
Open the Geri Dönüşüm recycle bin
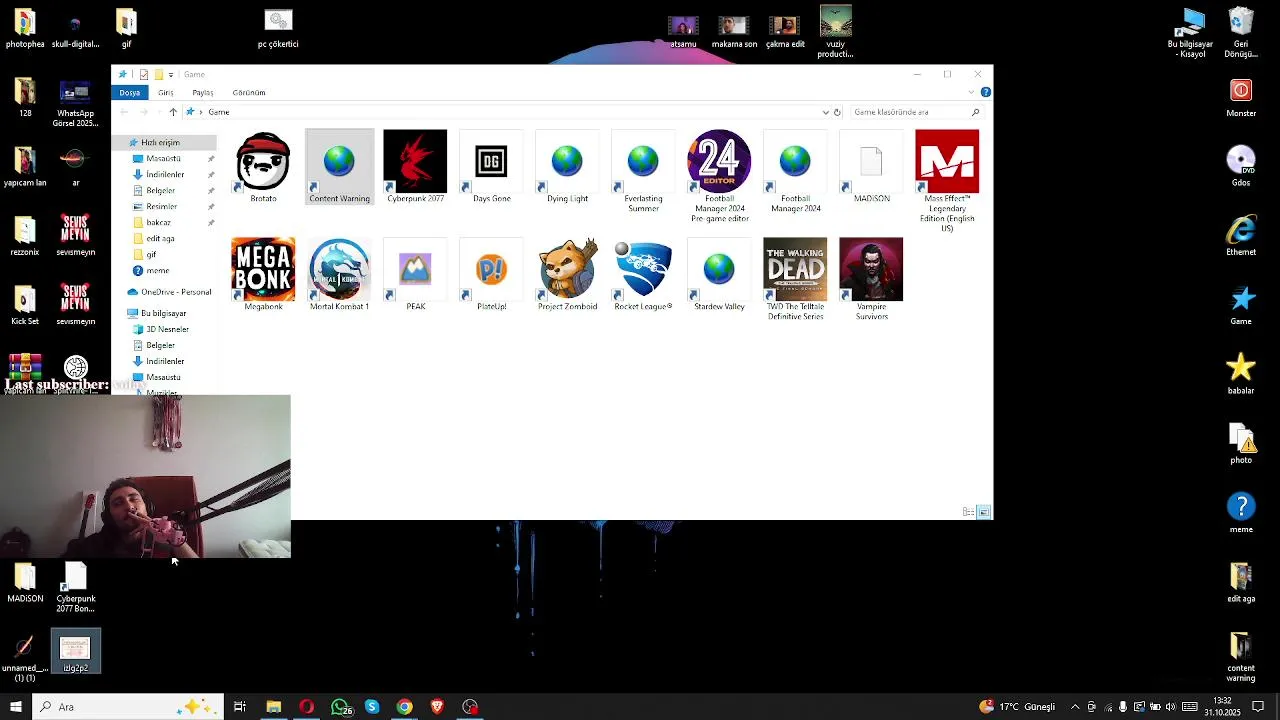point(1241,32)
